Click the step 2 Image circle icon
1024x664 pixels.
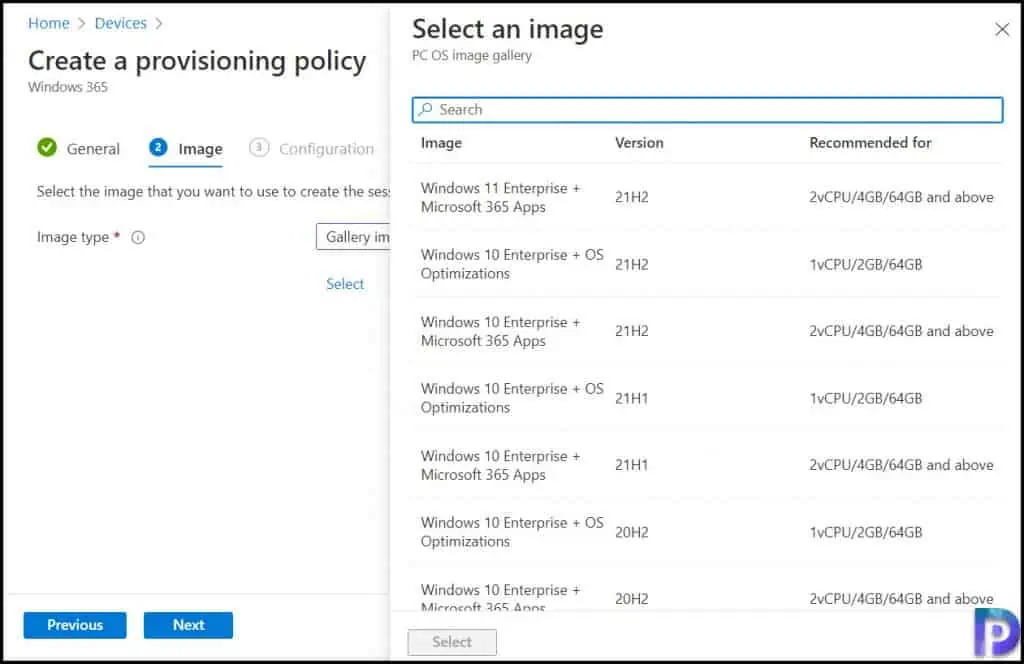(x=158, y=148)
